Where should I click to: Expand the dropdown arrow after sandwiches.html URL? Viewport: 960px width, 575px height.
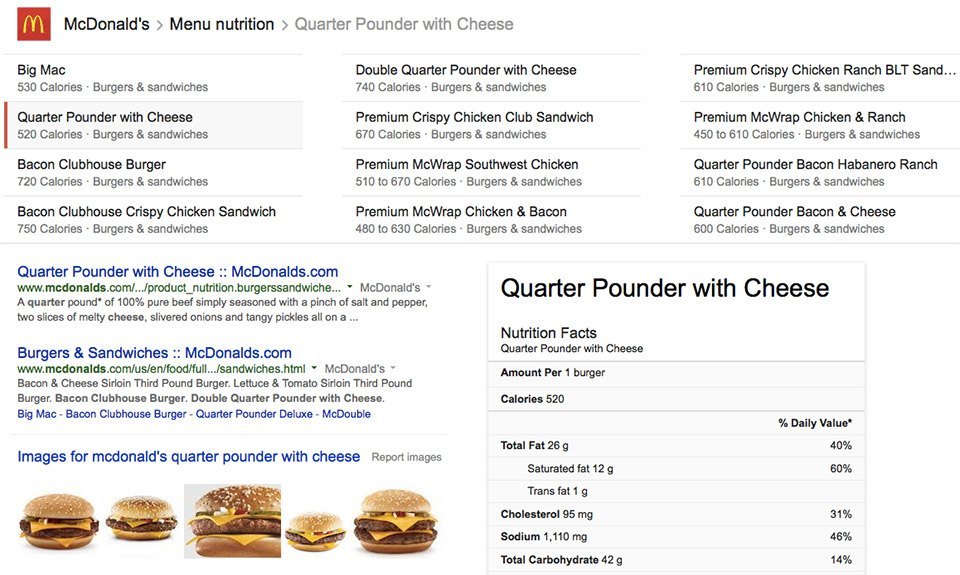(315, 369)
